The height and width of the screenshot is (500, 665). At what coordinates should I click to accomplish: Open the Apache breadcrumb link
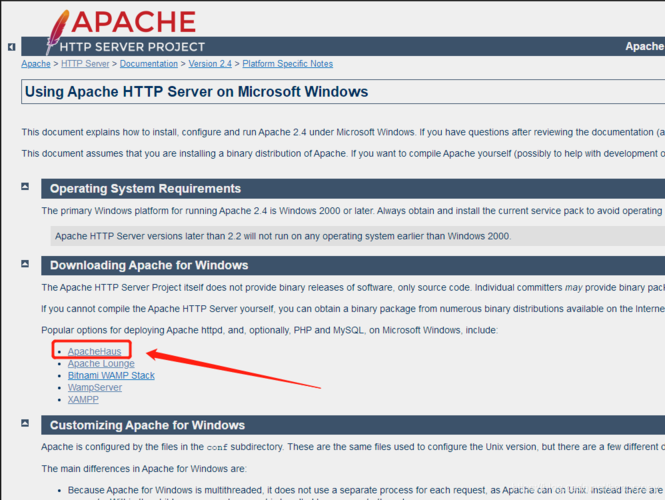(36, 64)
